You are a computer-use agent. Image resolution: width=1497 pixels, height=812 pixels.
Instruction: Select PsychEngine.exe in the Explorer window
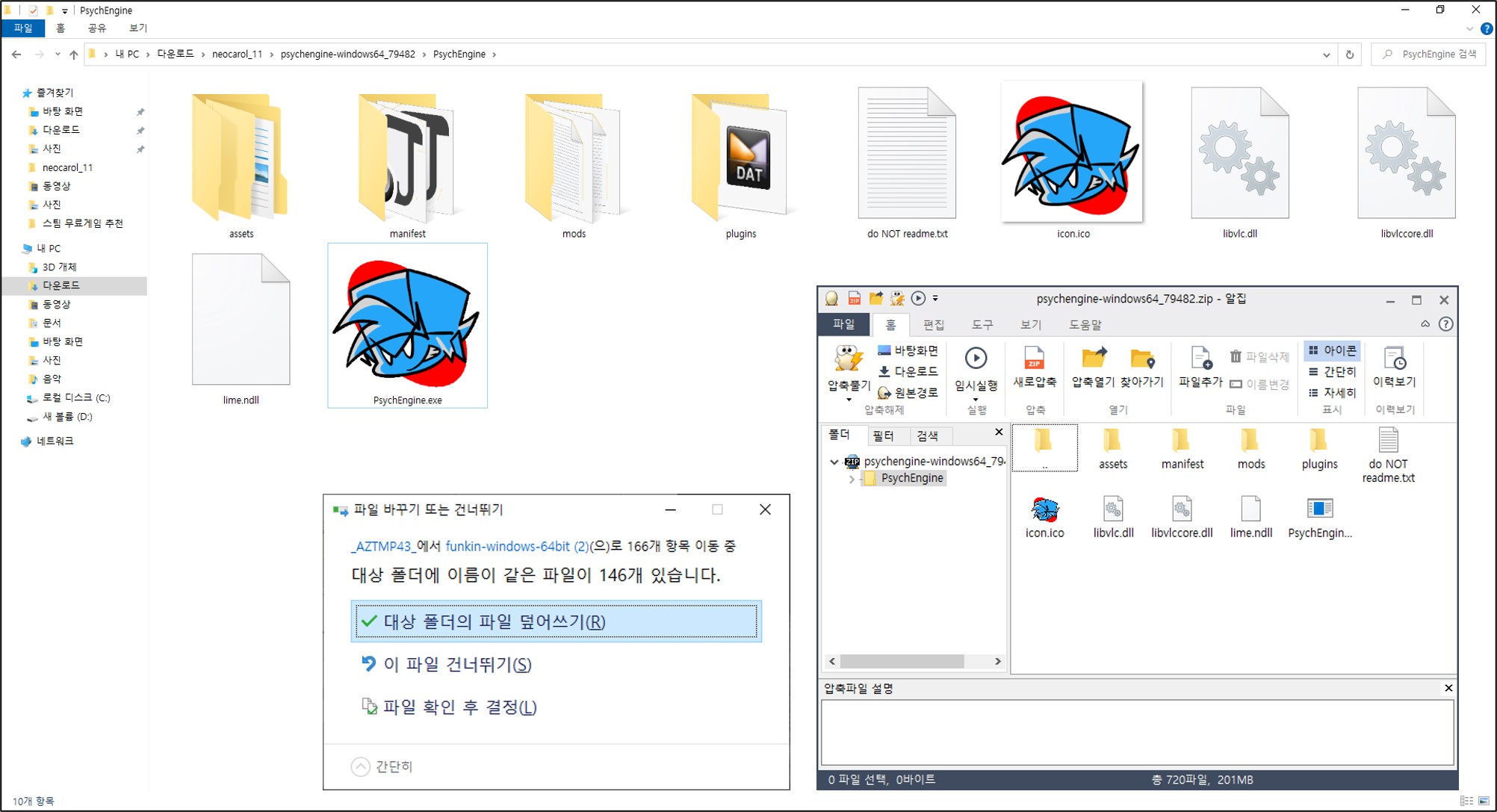(x=407, y=327)
